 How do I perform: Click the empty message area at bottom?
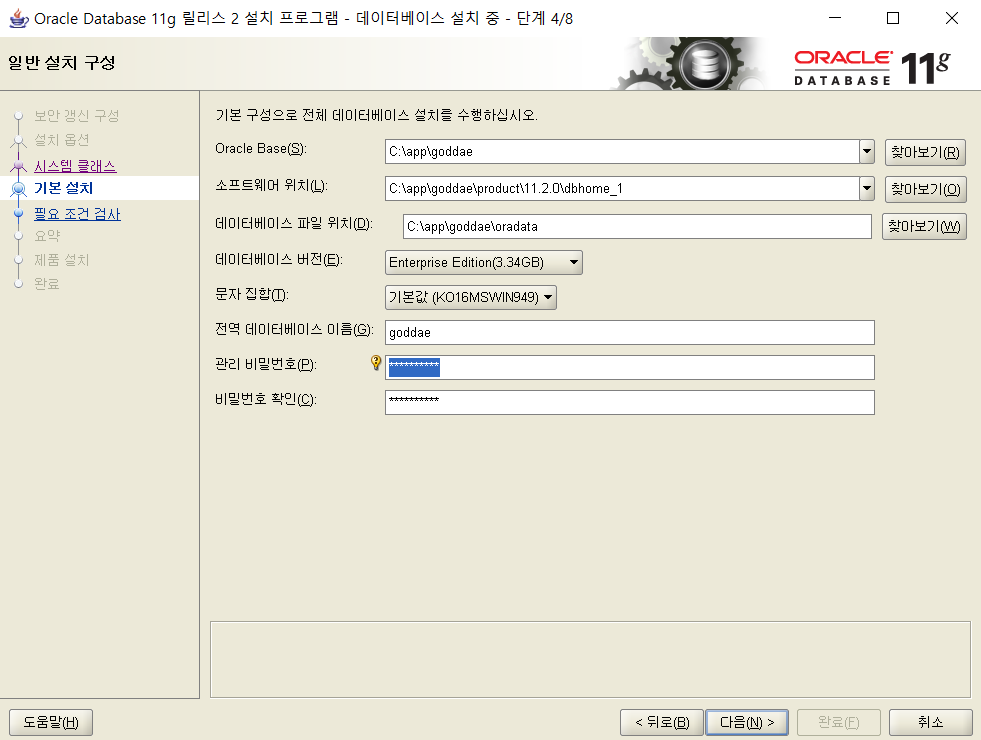(x=590, y=659)
